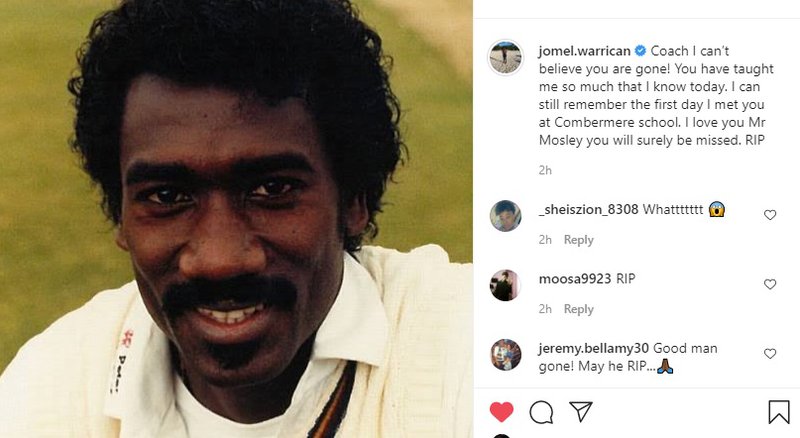Screen dimensions: 800x438
Task: Like the moosa9923 comment
Action: click(770, 285)
